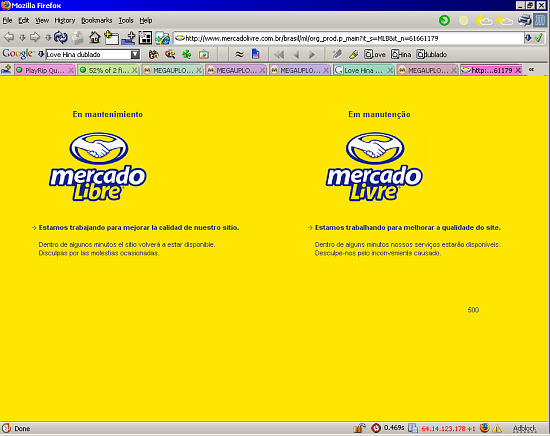Click the Google toolbar colorful-balls search icon
Screen dimensions: 550x436
(153, 54)
